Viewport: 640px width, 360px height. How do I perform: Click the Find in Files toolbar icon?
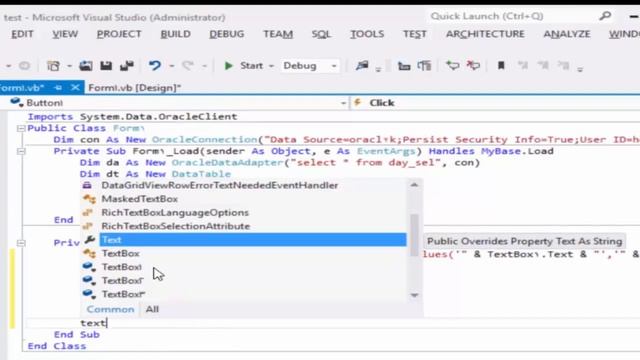(362, 66)
